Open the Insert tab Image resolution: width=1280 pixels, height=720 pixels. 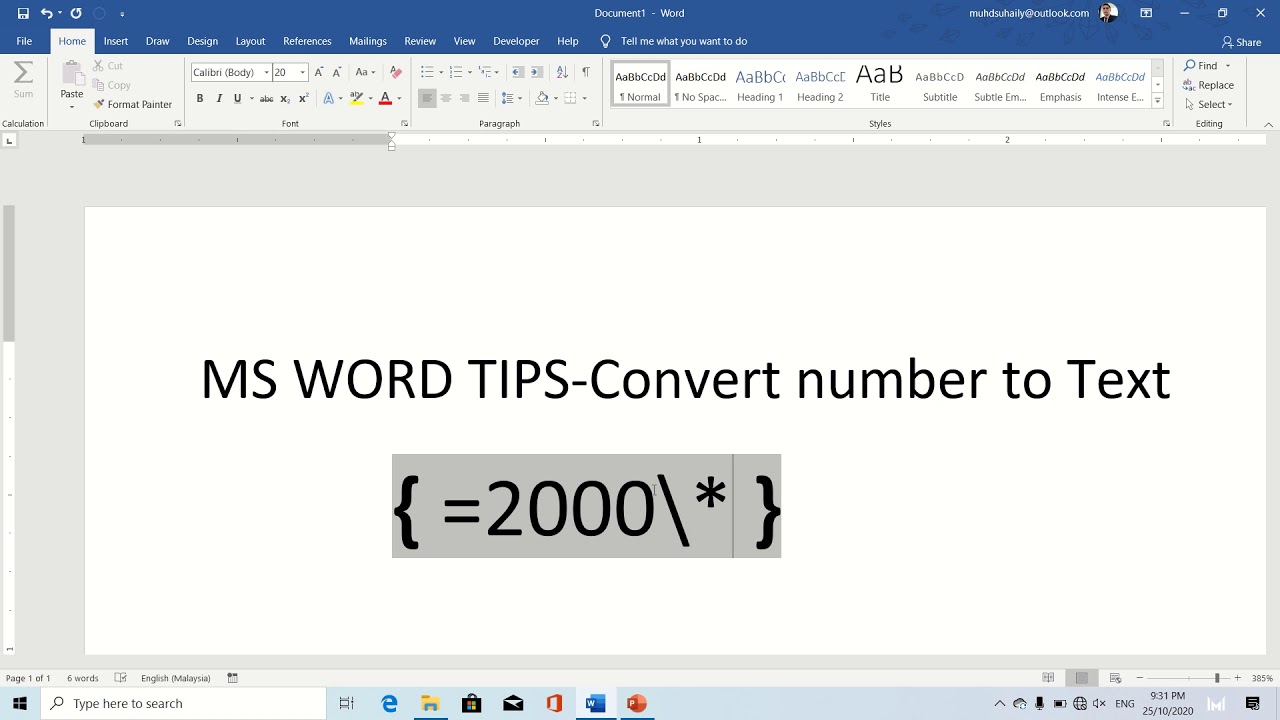pos(116,41)
